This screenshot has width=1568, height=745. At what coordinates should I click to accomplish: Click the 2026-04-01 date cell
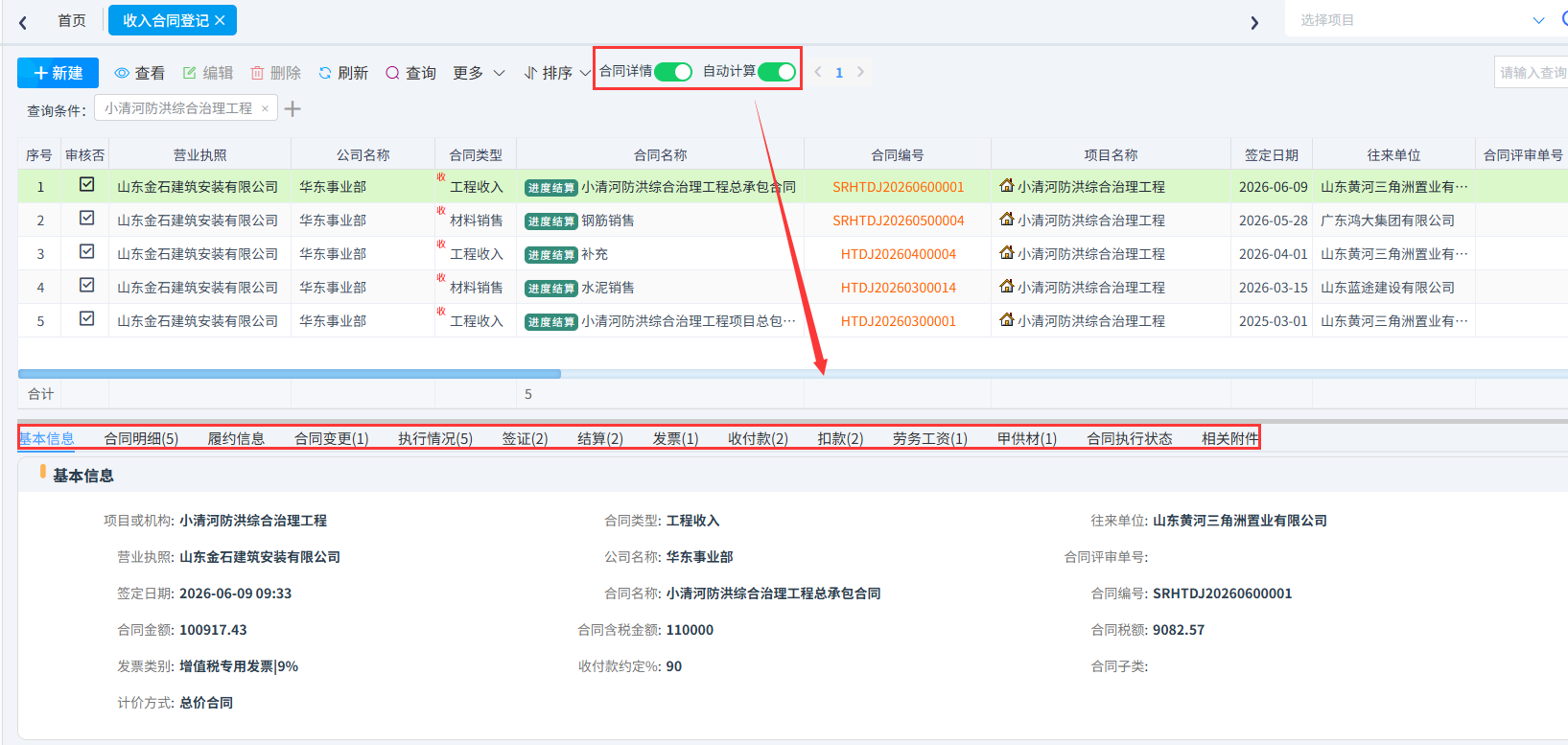coord(1273,254)
